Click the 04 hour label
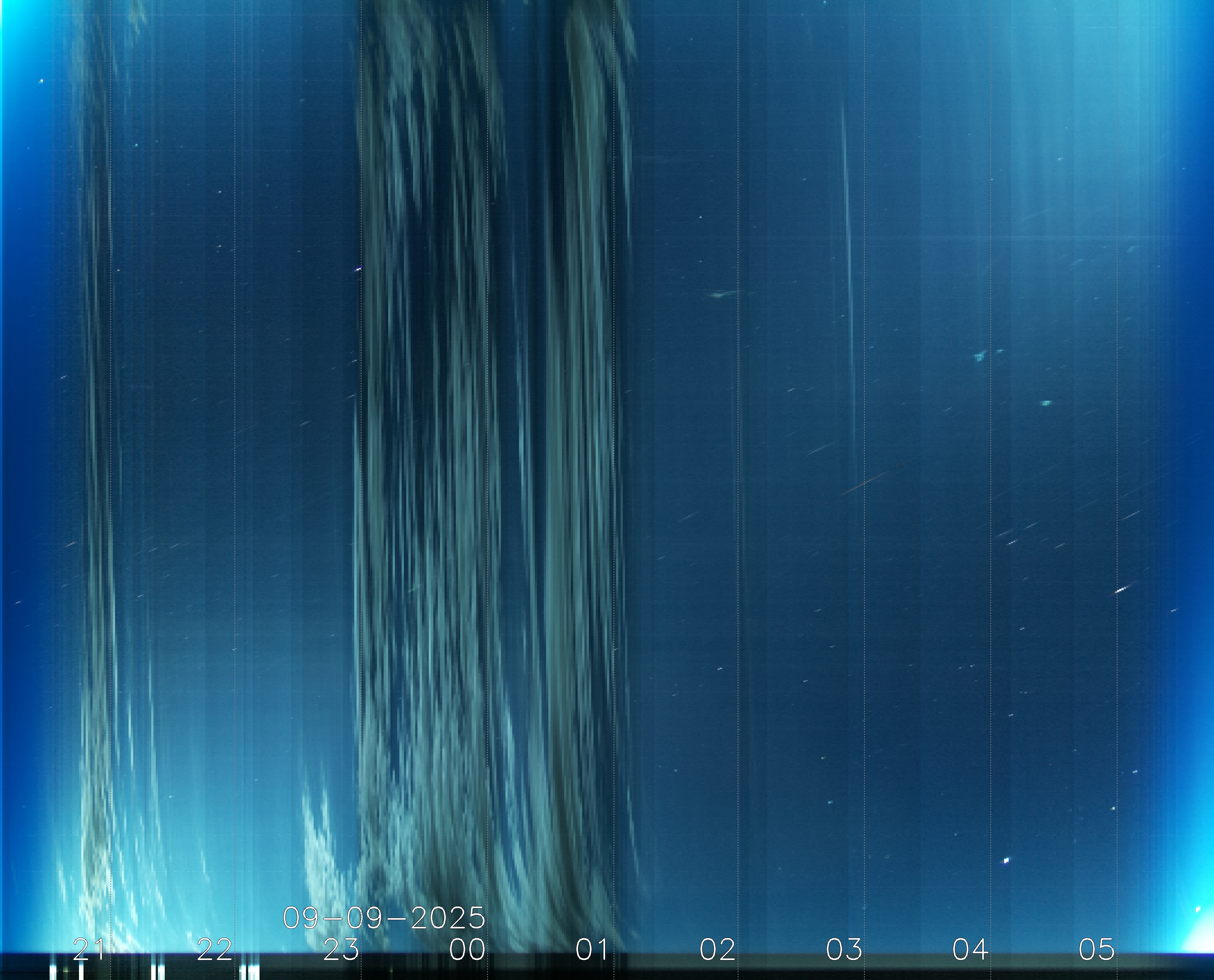1214x980 pixels. point(970,949)
